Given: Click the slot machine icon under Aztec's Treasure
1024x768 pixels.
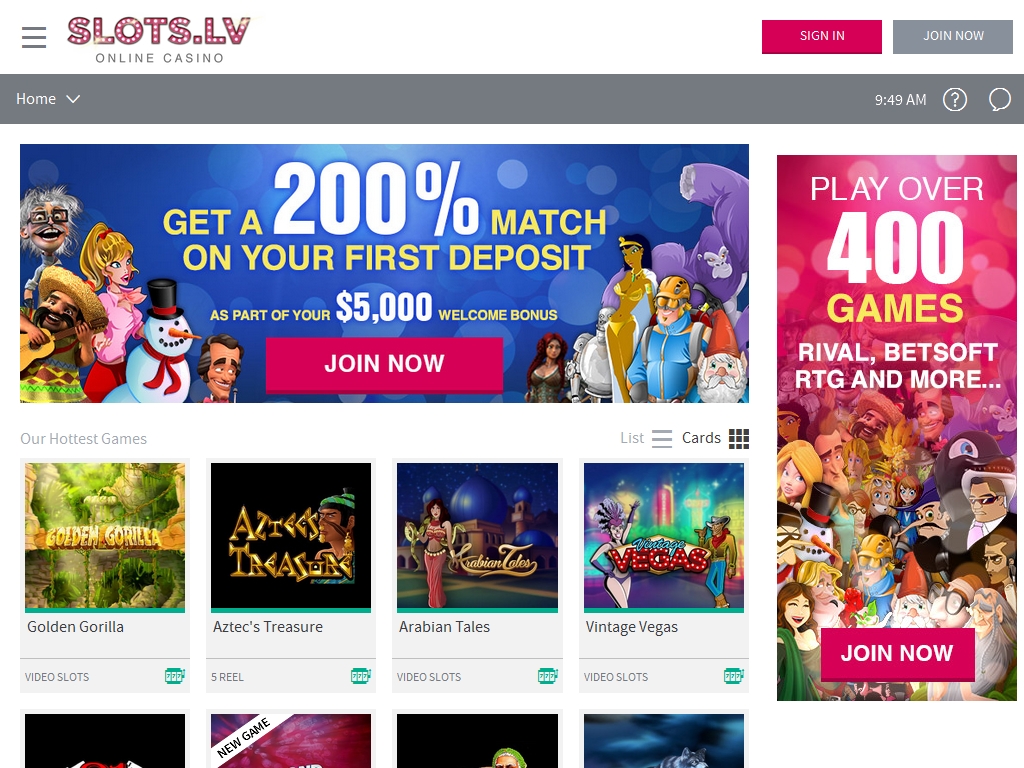Looking at the screenshot, I should pos(361,676).
